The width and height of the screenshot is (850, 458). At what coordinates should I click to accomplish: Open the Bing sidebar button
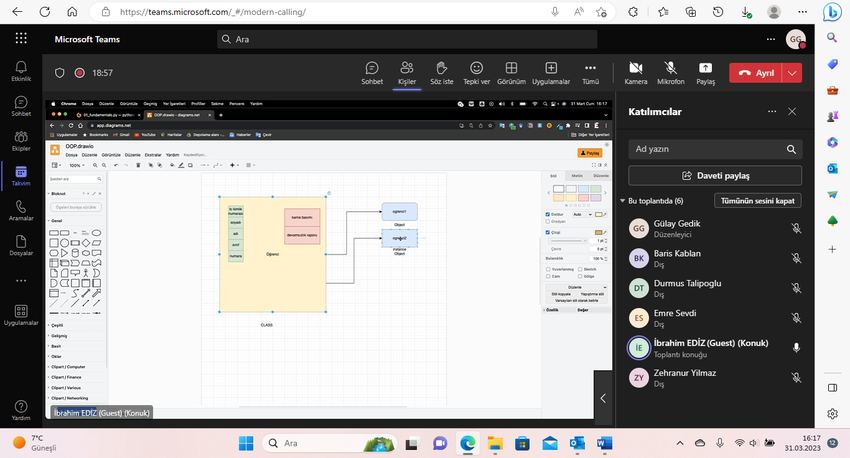point(832,11)
